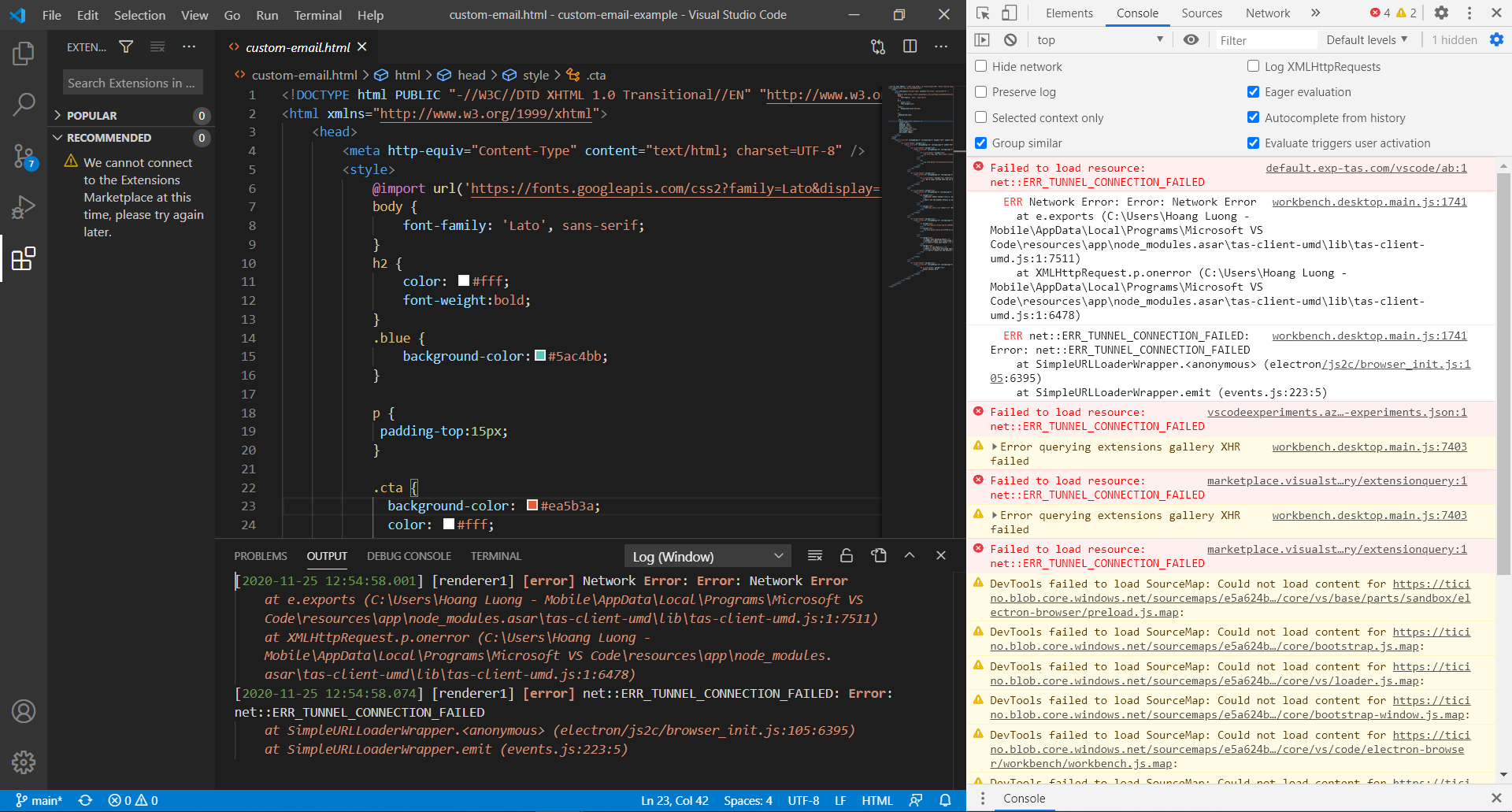Open the Log (Window) dropdown

[x=706, y=555]
